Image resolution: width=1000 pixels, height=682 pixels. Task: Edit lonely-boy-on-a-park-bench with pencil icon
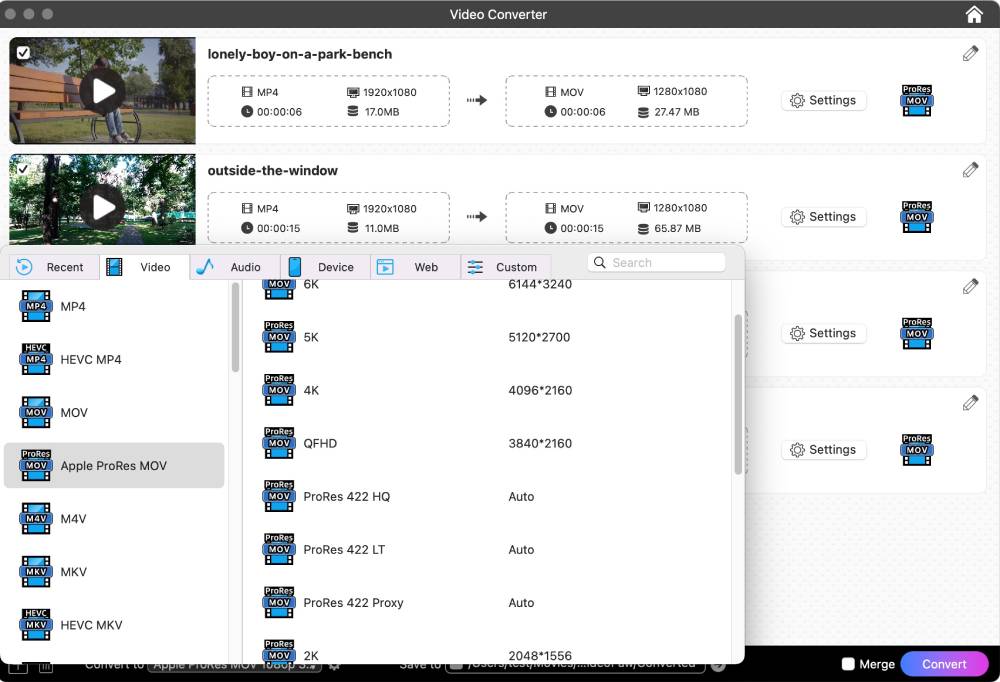pos(970,54)
